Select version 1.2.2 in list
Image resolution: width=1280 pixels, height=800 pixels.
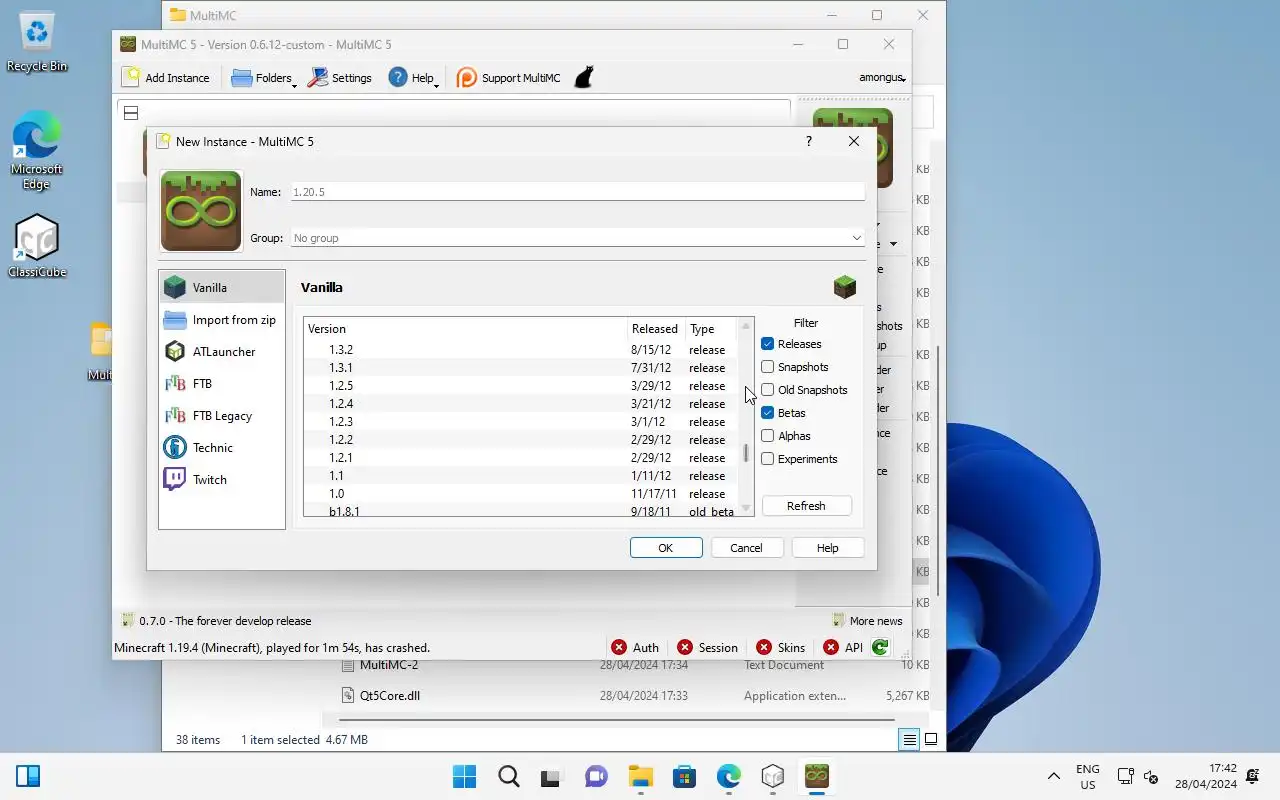tap(521, 440)
